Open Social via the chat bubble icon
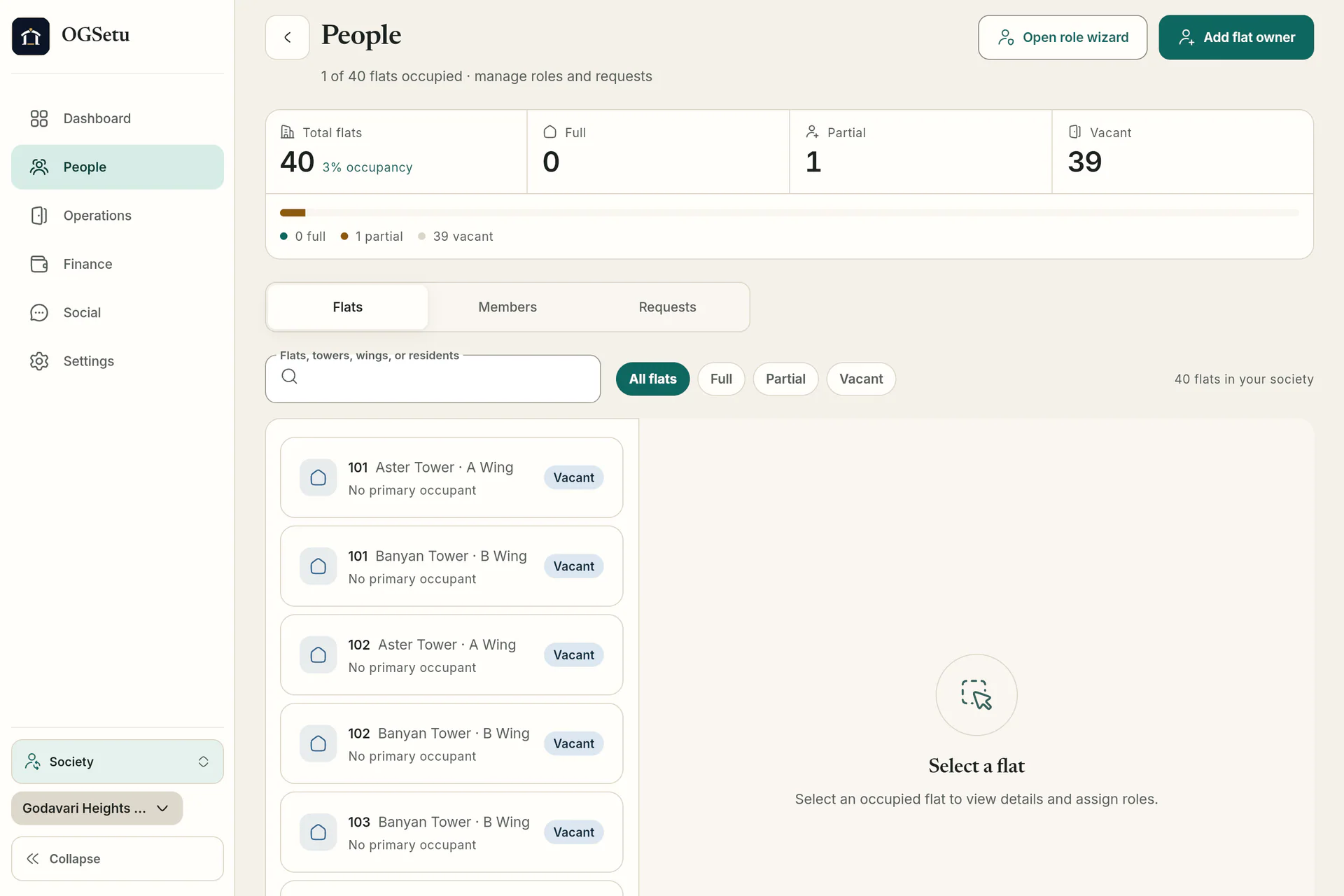 (39, 313)
